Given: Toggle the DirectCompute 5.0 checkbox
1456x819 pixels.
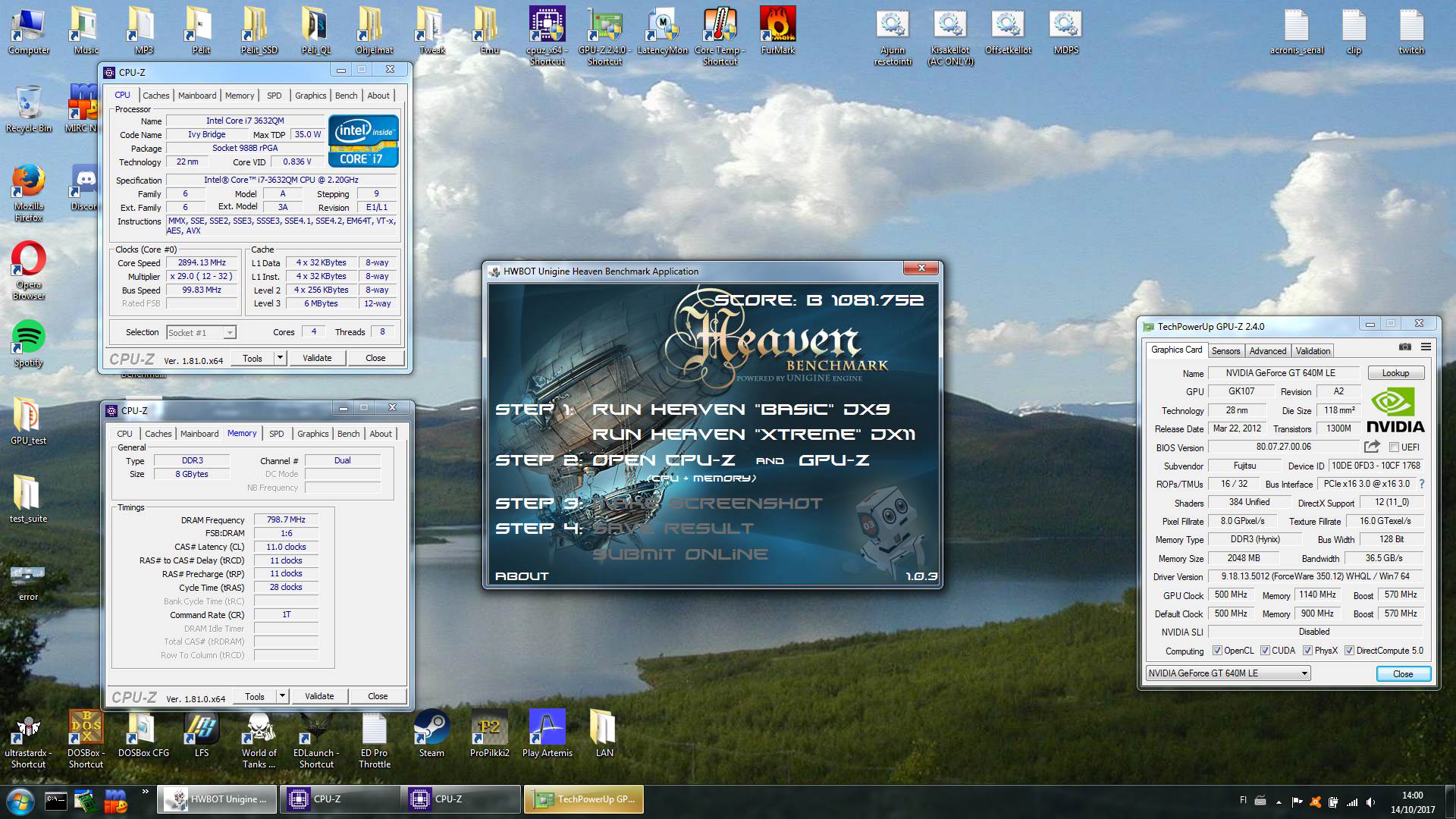Looking at the screenshot, I should coord(1349,651).
